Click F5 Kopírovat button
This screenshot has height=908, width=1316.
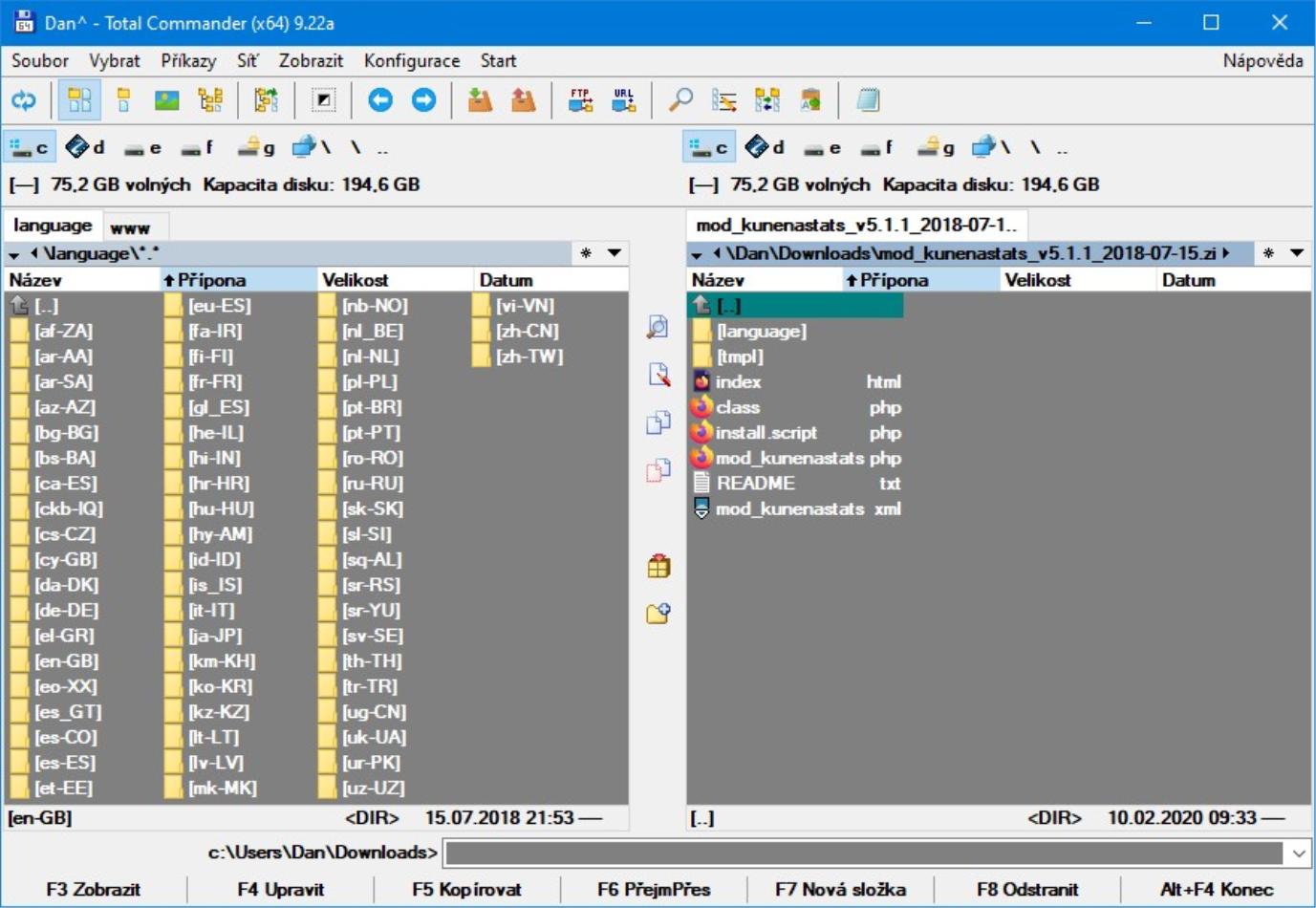(467, 889)
